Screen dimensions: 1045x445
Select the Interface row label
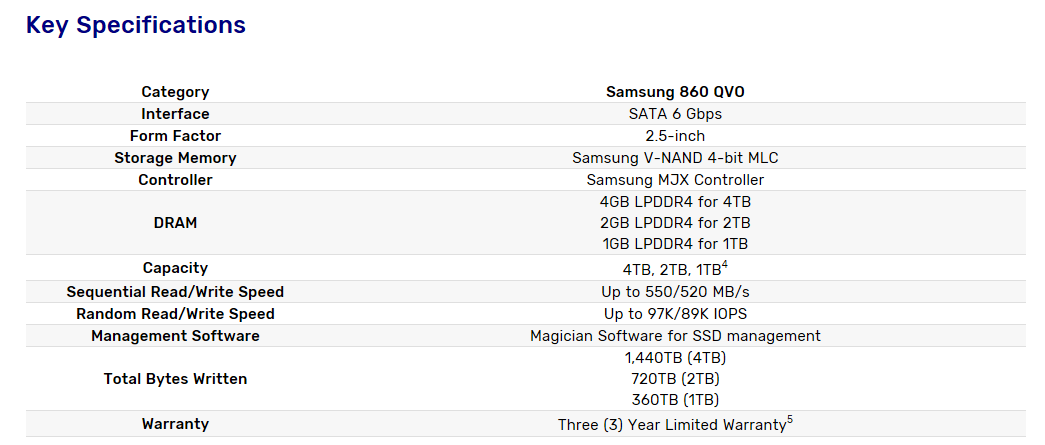(x=175, y=114)
